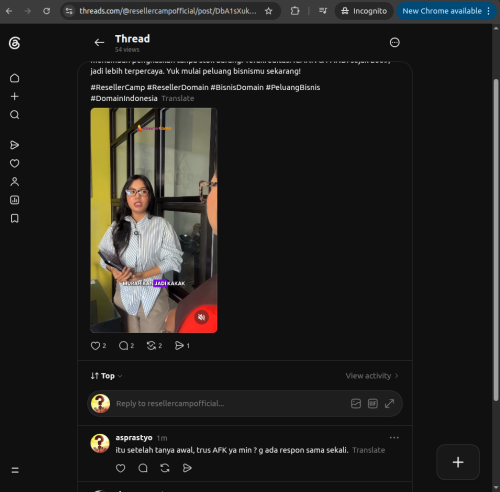Open hashtag #ResellerCamp
Viewport: 500px width, 492px height.
pyautogui.click(x=118, y=87)
